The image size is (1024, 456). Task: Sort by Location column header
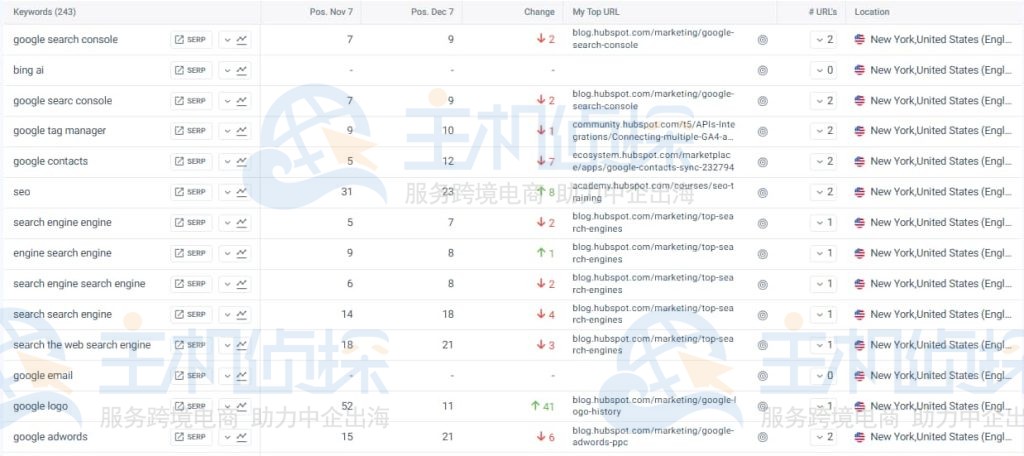tap(872, 12)
